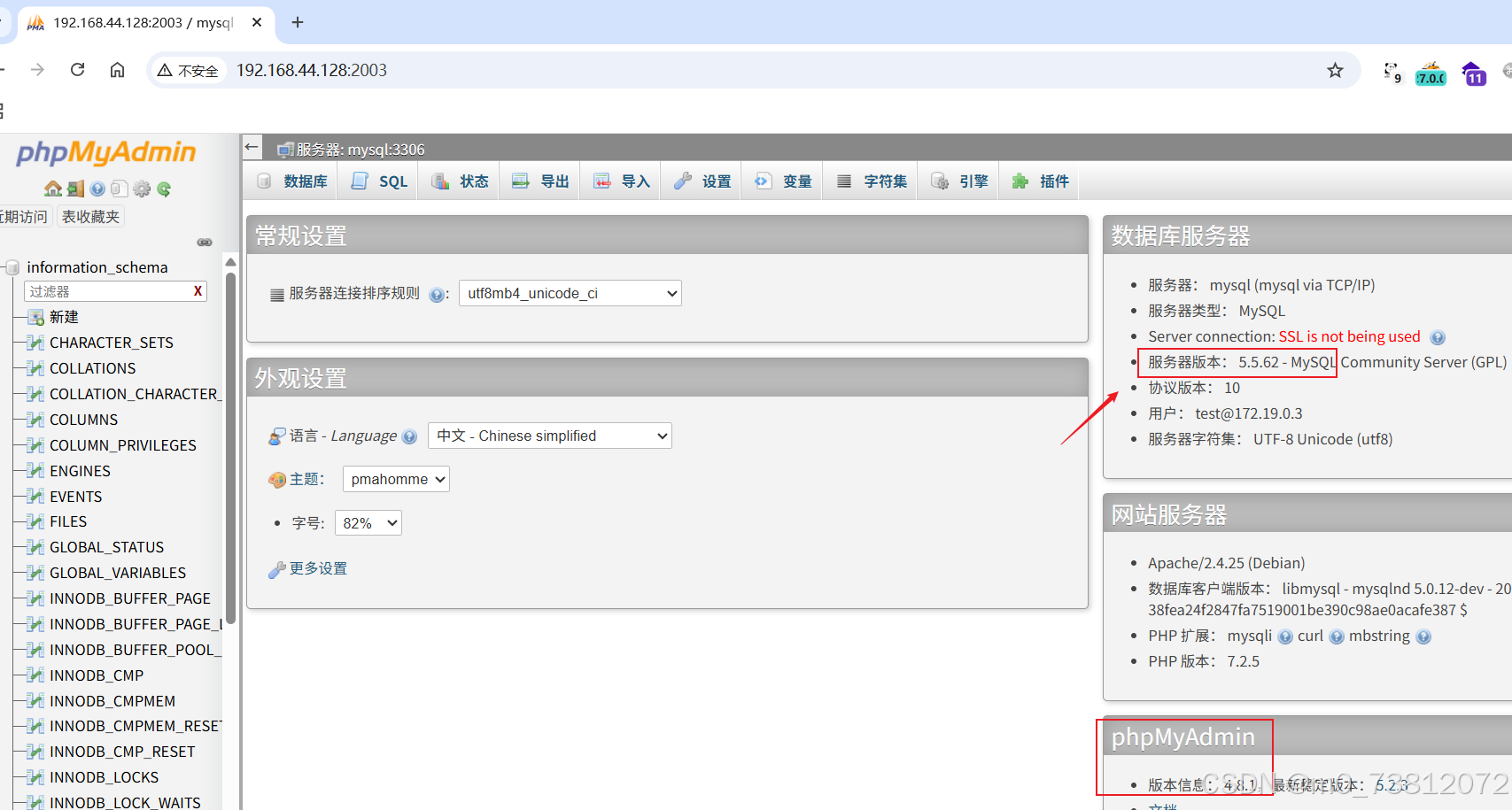Go to the phpMyAdmin home icon

pos(53,189)
